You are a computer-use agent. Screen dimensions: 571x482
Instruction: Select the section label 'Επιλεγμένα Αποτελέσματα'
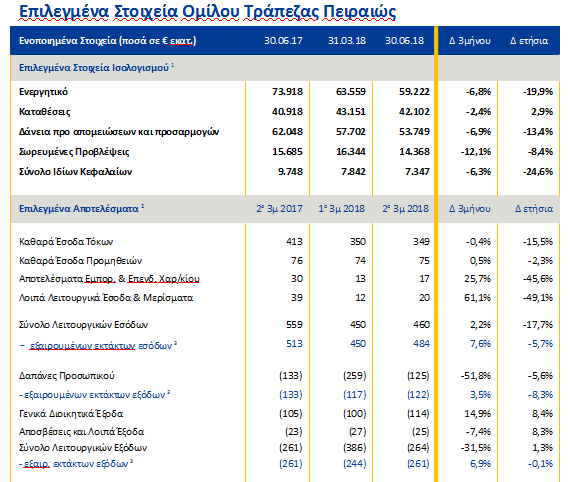click(x=79, y=209)
